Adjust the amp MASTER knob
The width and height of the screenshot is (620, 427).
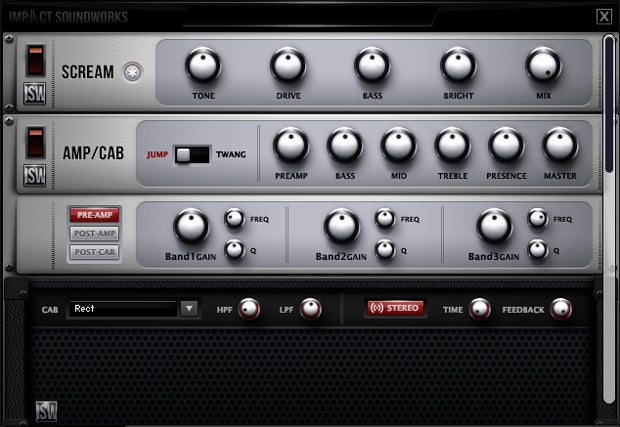tap(560, 145)
